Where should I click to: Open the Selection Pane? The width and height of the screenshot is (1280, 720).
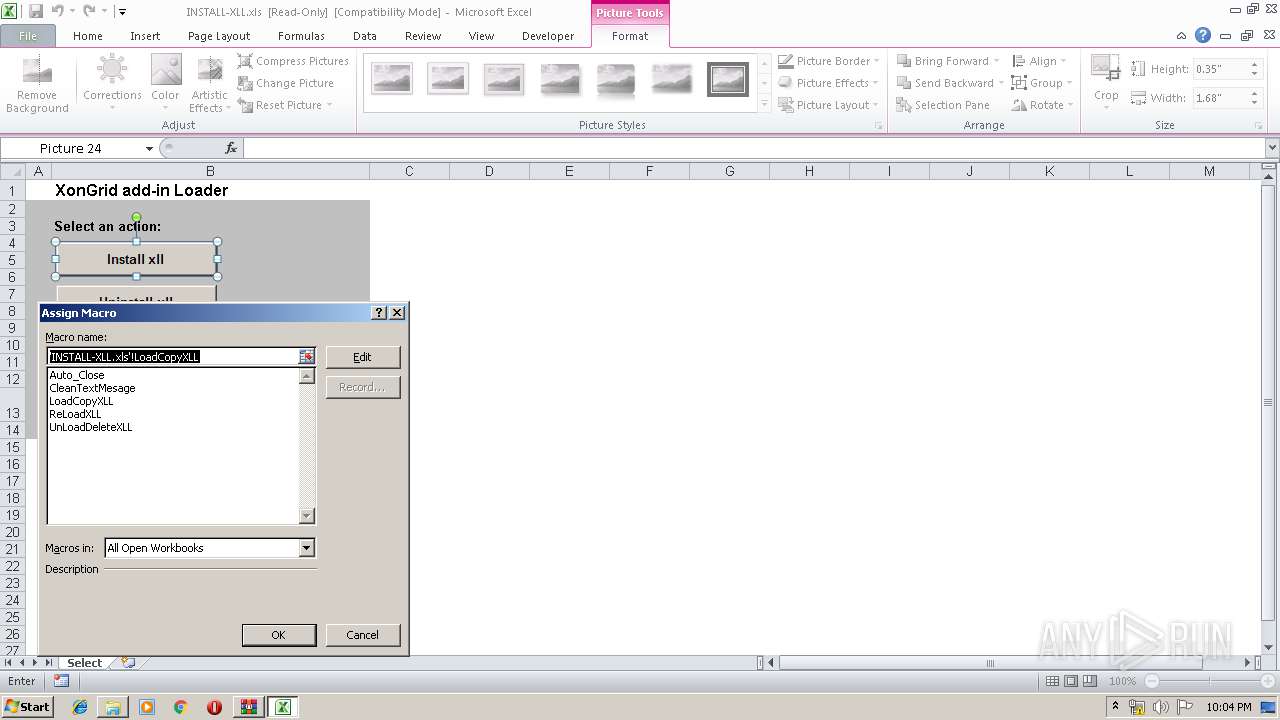pyautogui.click(x=943, y=105)
